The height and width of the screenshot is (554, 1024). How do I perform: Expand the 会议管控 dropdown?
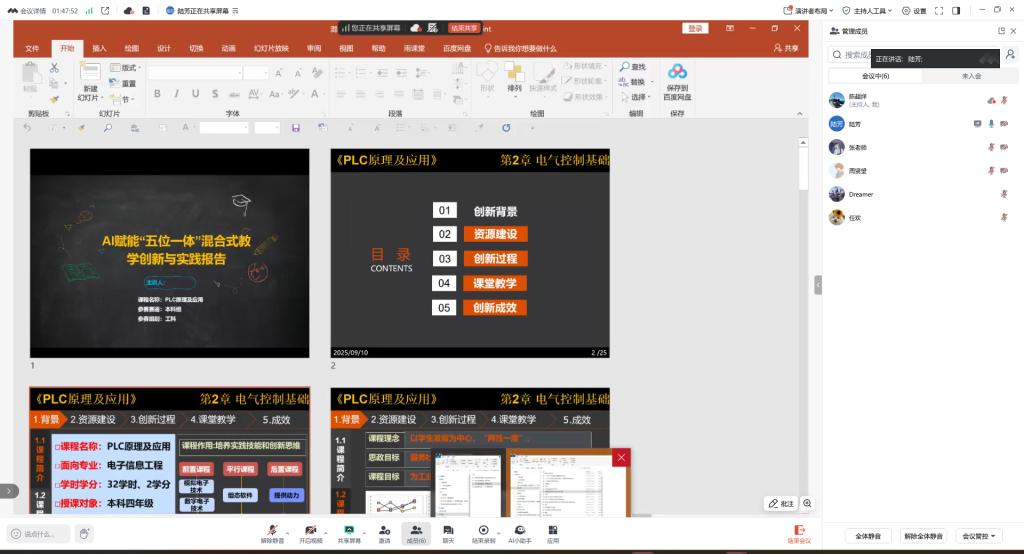pos(979,536)
